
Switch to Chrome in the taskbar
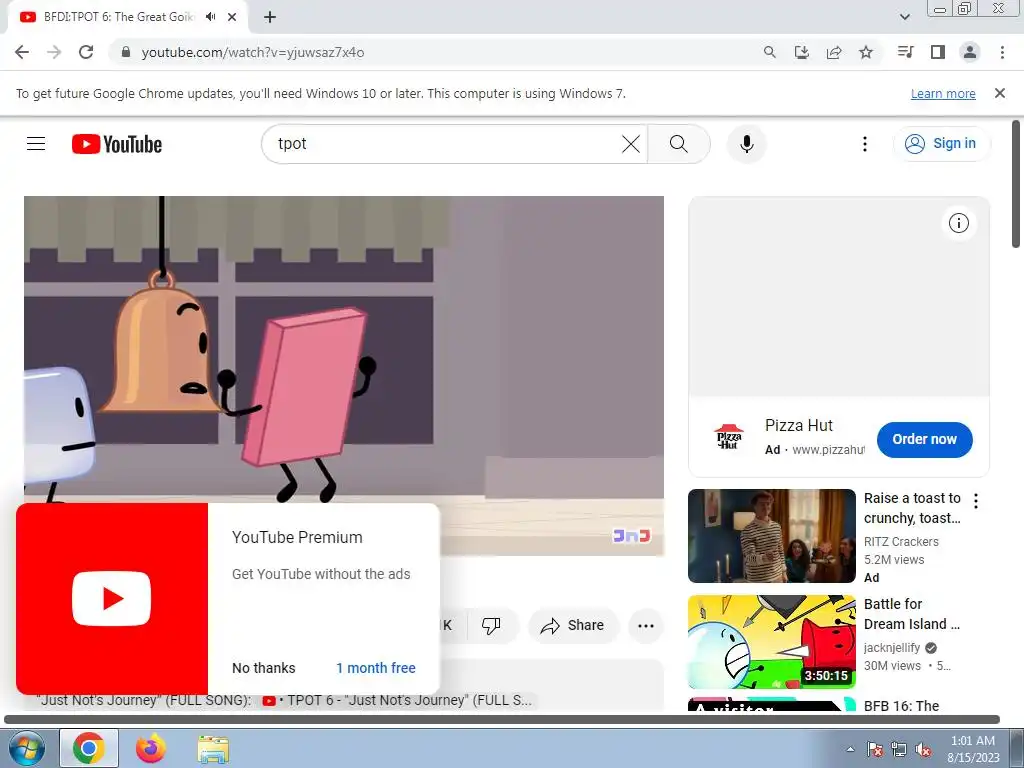coord(89,748)
